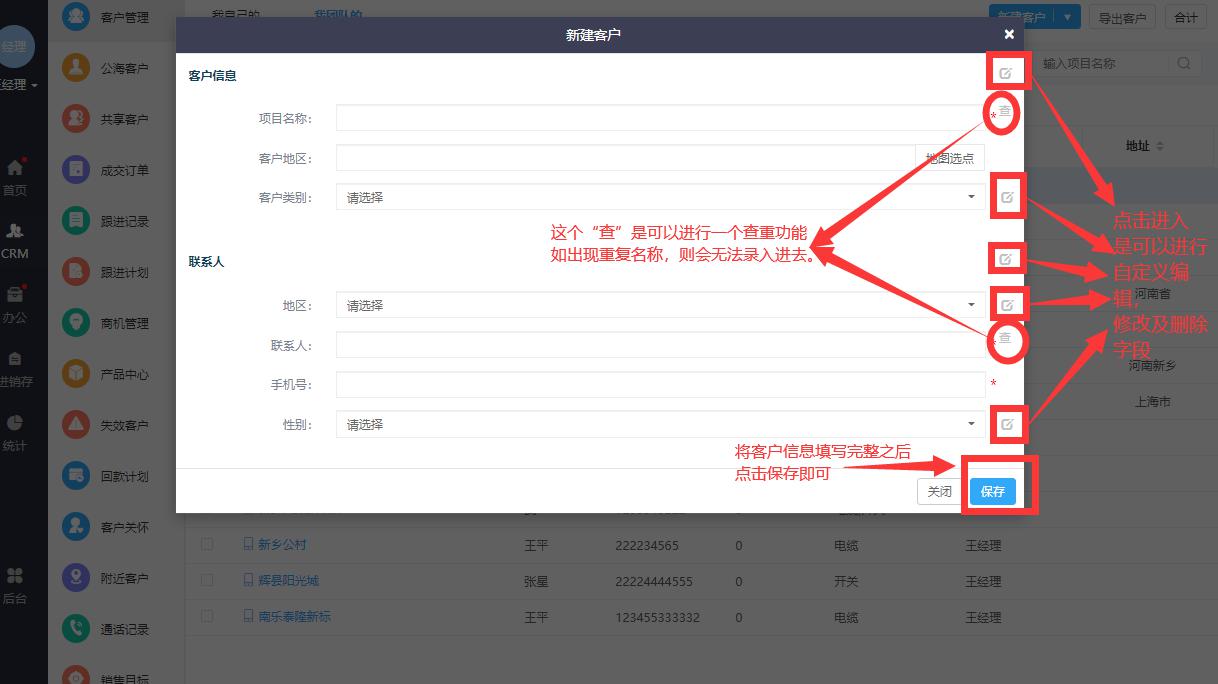Click the search magnifier icon in background
This screenshot has width=1218, height=684.
(x=1184, y=63)
